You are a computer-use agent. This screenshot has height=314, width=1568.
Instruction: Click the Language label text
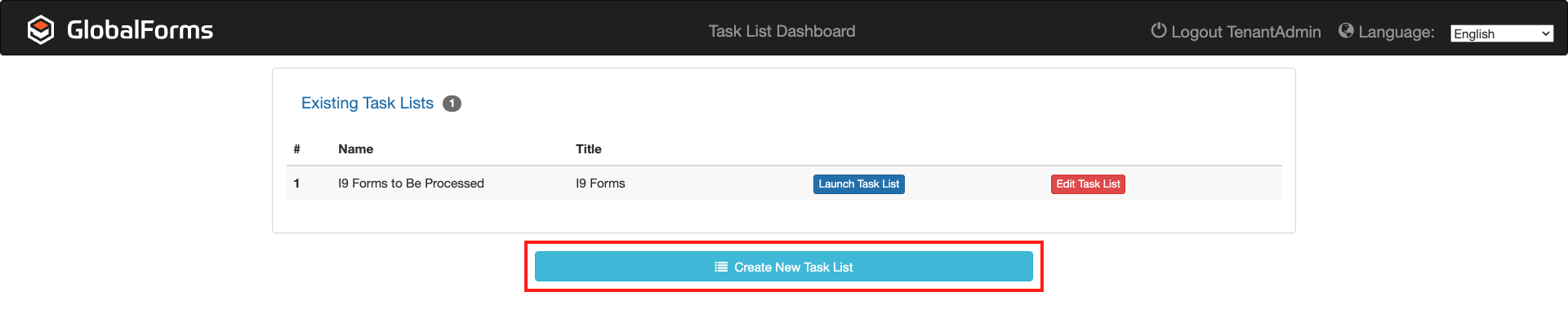(1396, 32)
